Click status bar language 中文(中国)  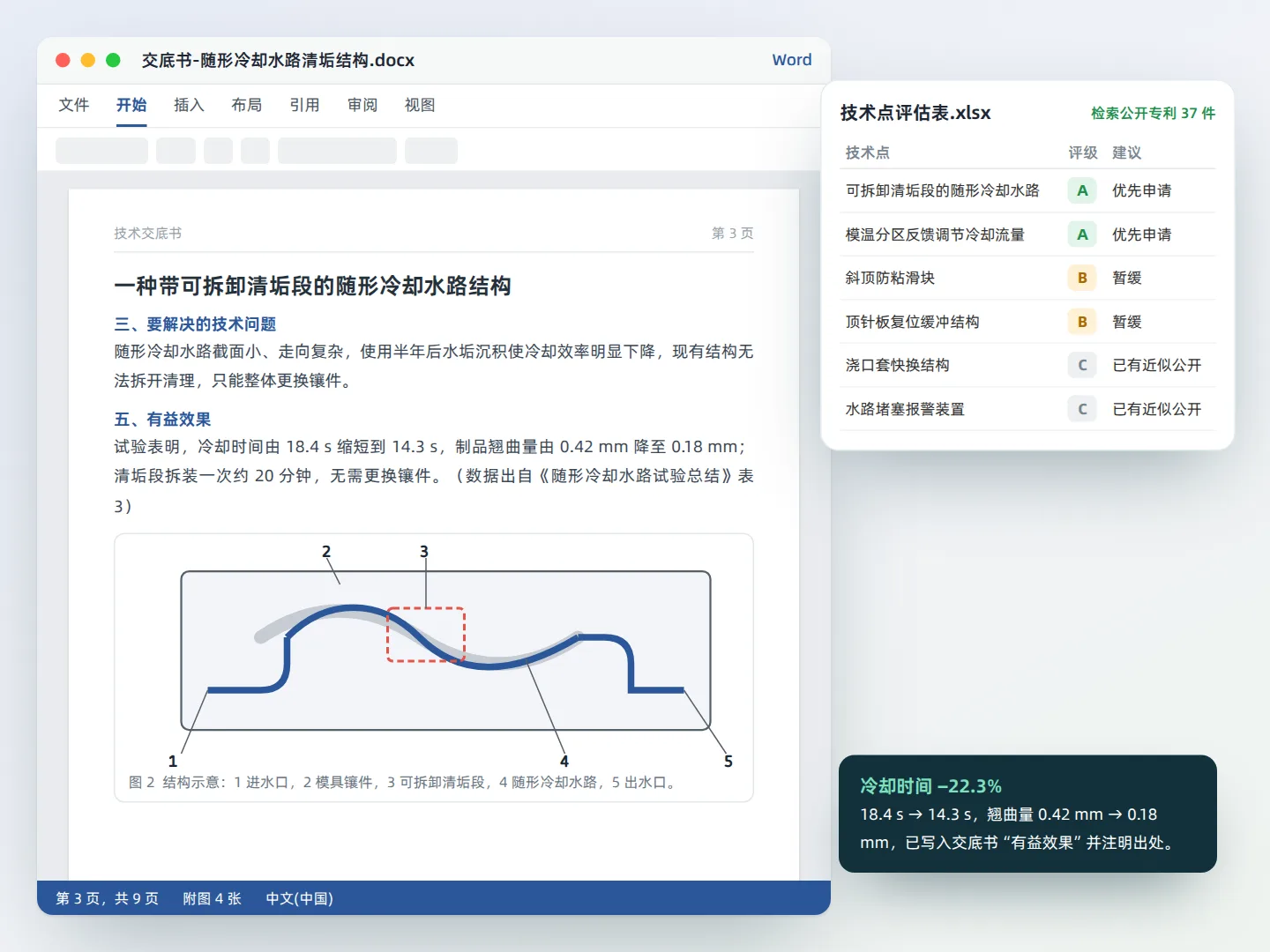point(300,898)
